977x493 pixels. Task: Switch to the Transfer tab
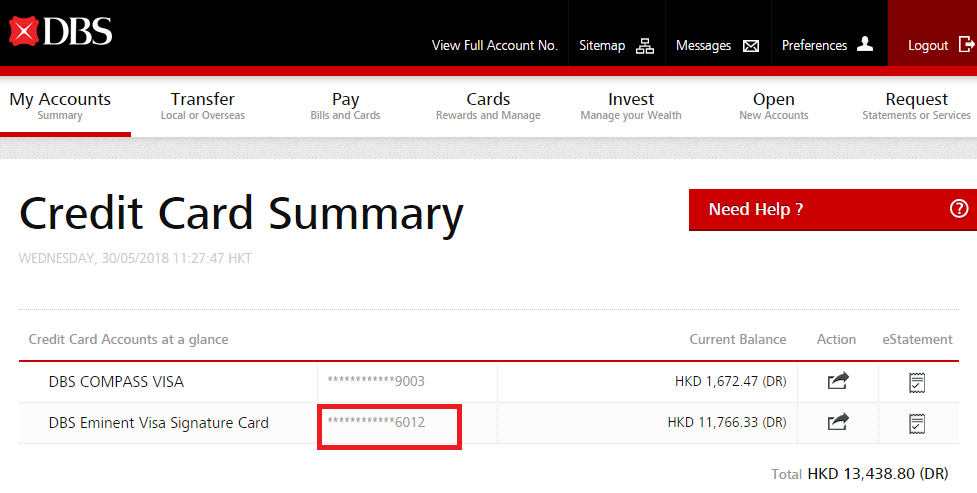pyautogui.click(x=202, y=105)
